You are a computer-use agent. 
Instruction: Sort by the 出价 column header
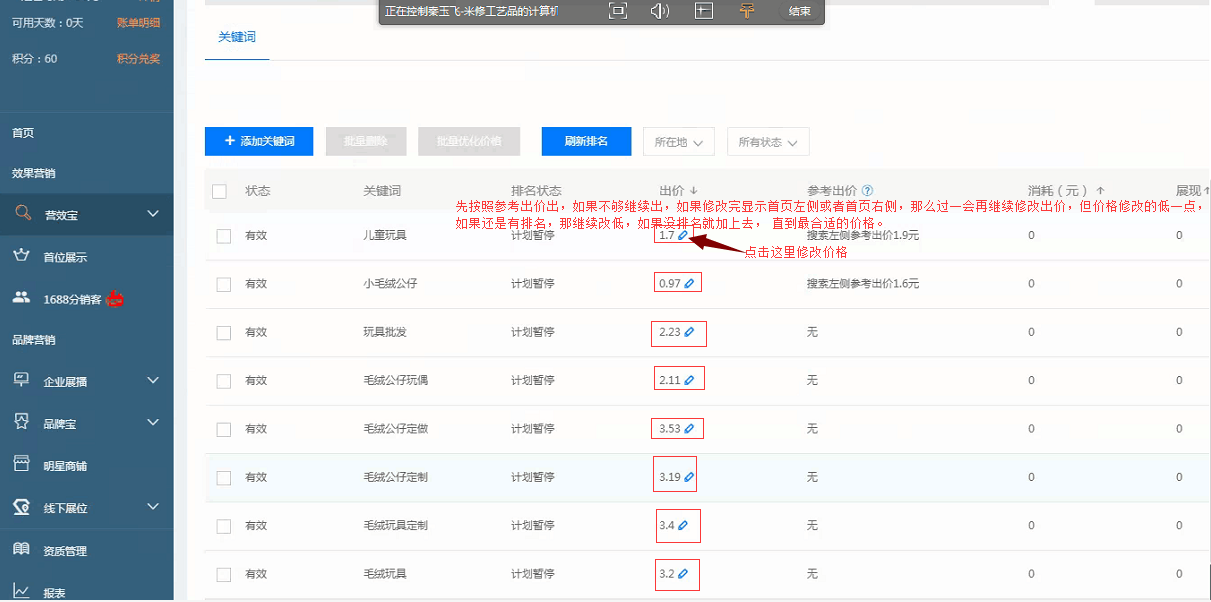coord(678,191)
